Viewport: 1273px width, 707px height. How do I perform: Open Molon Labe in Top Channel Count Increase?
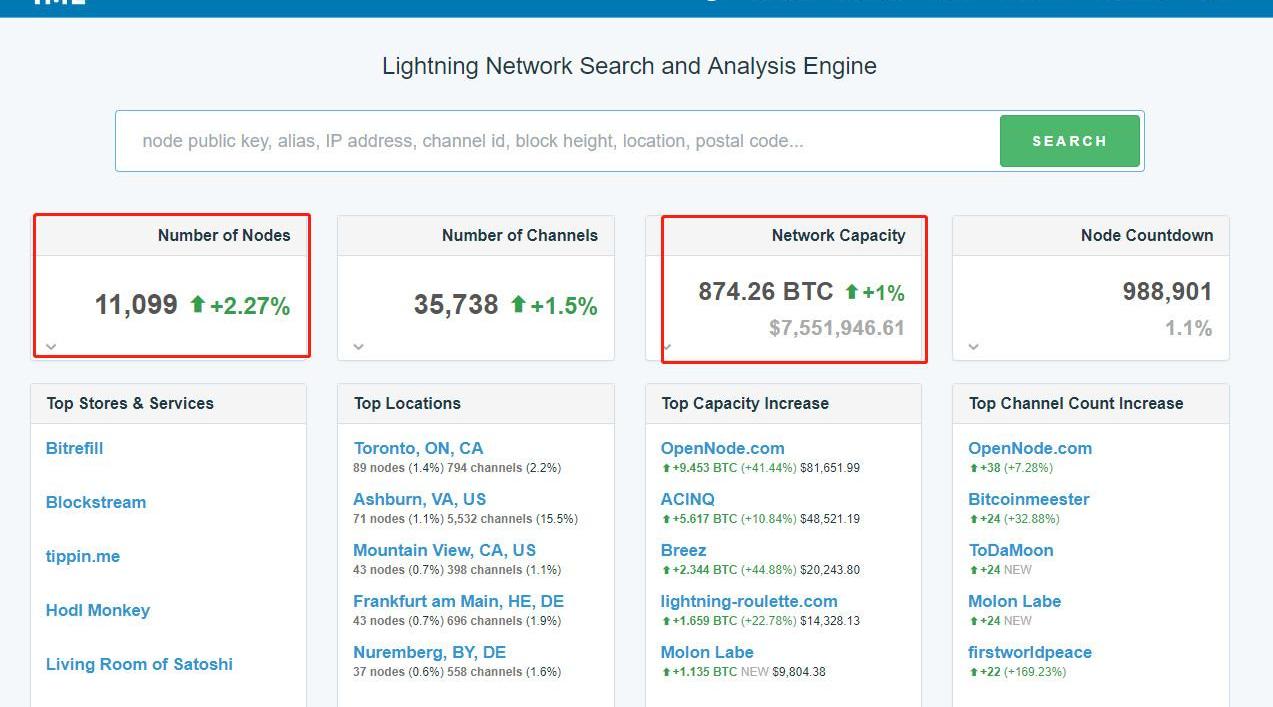pos(1015,601)
